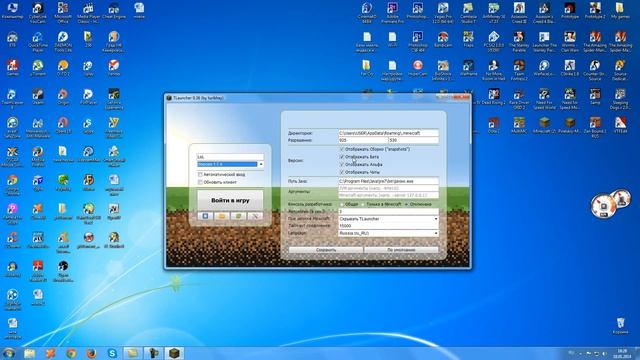Click the Google Chrome taskbar icon
Screen dimensions: 640x360
pyautogui.click(x=71, y=353)
